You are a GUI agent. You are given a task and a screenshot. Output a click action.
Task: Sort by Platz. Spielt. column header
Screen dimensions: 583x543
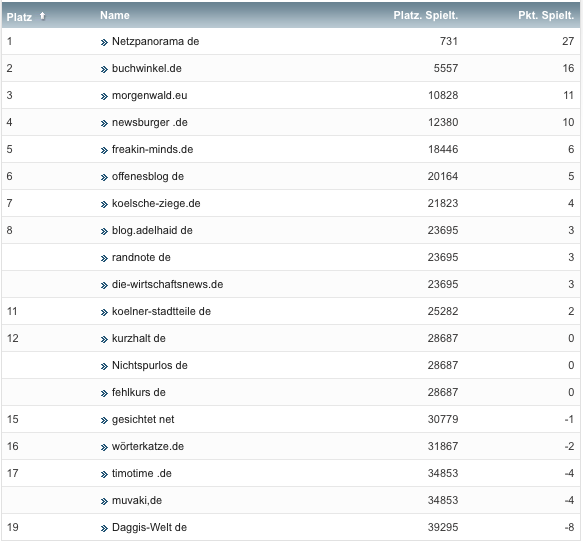(x=426, y=15)
